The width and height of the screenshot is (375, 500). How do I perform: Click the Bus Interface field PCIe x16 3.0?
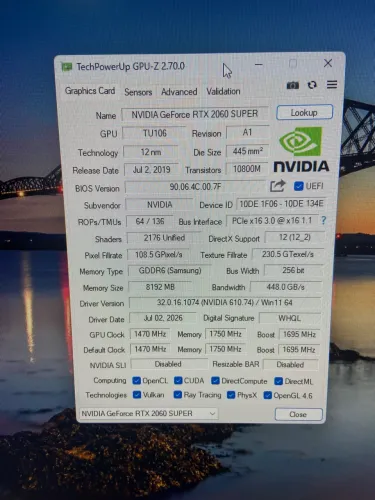pyautogui.click(x=272, y=221)
